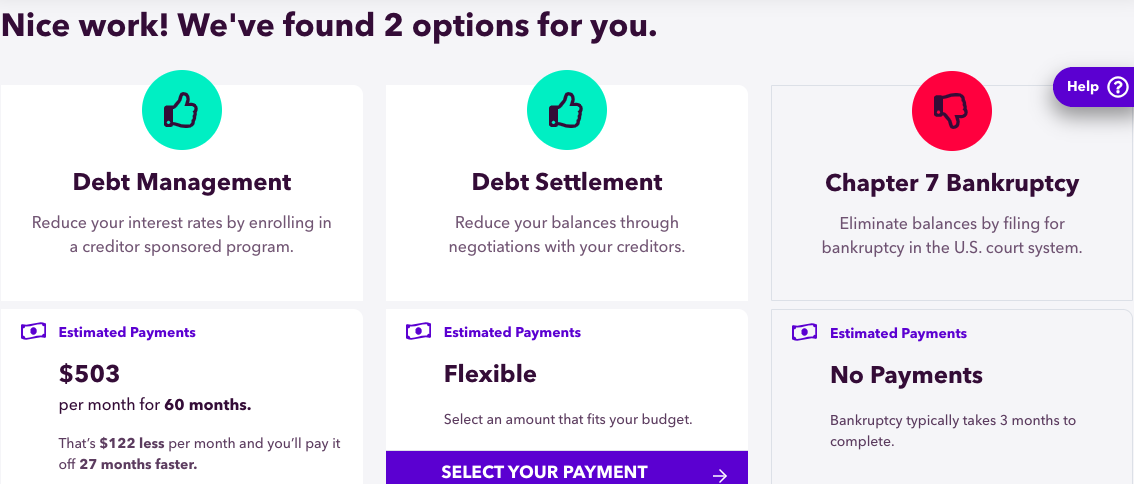Click the Flexible payment label
1134x484 pixels.
point(490,374)
